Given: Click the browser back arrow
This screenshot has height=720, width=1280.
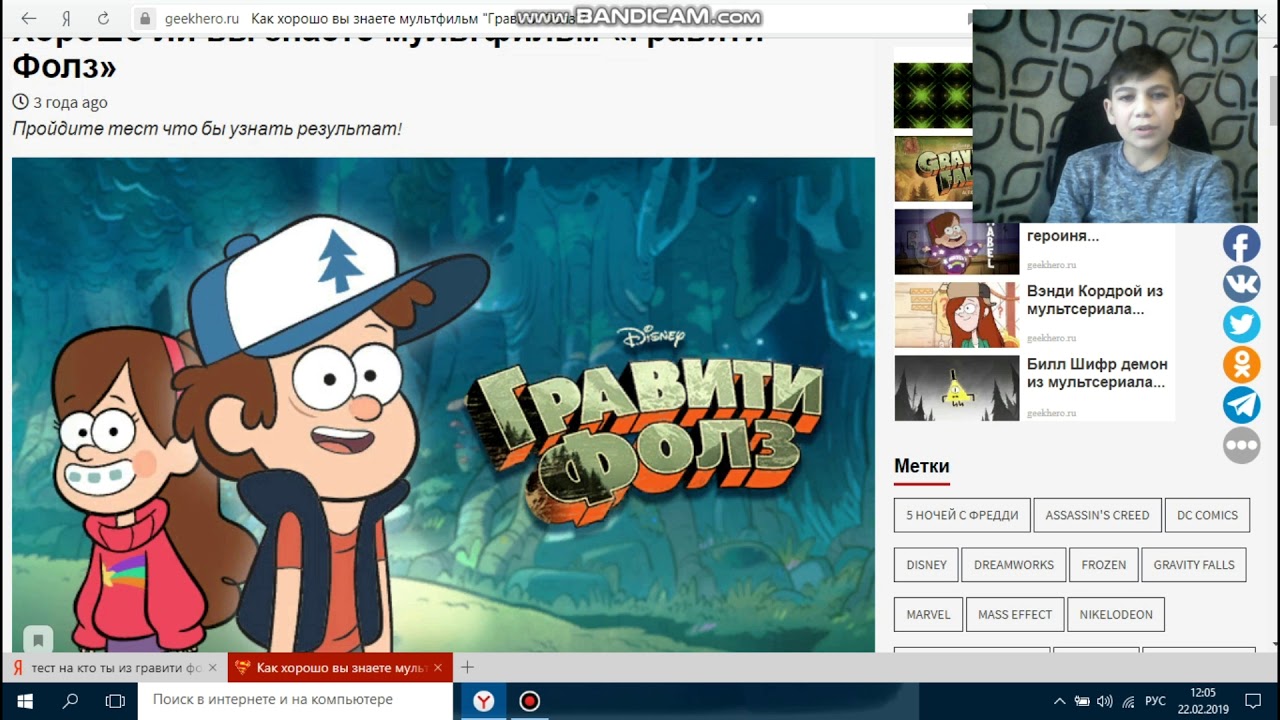Looking at the screenshot, I should [28, 18].
